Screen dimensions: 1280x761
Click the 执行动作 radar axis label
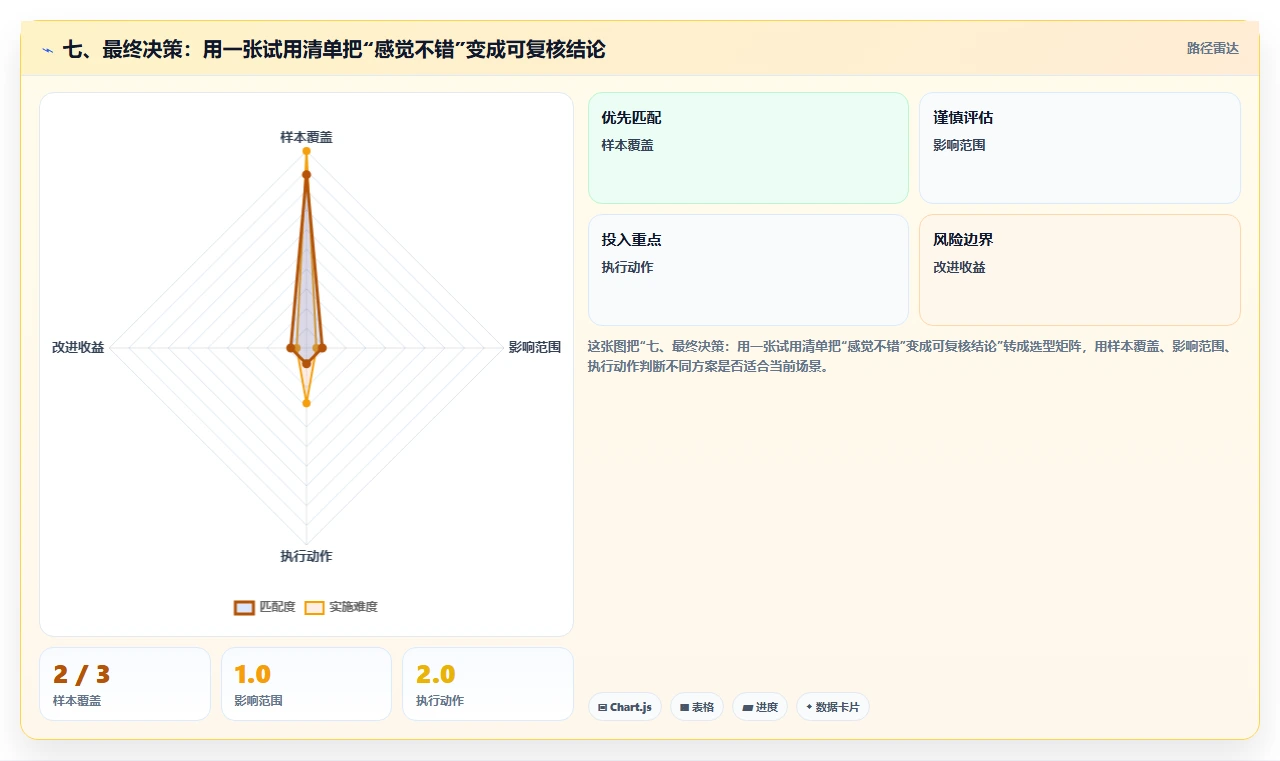point(306,556)
